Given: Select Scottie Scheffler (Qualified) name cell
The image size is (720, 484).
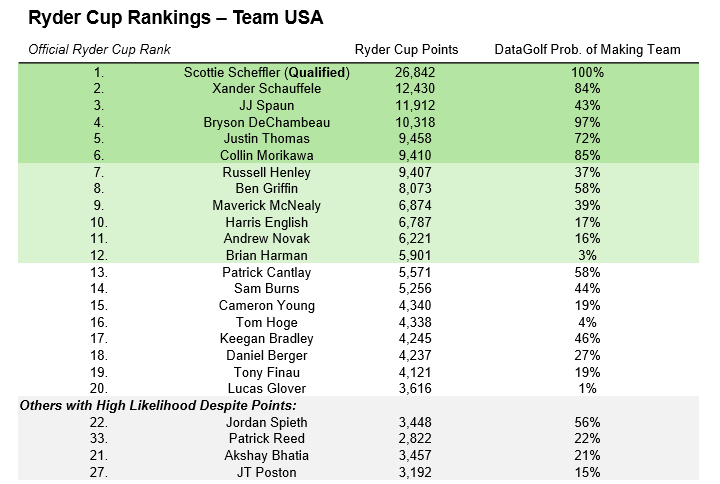Looking at the screenshot, I should [267, 73].
